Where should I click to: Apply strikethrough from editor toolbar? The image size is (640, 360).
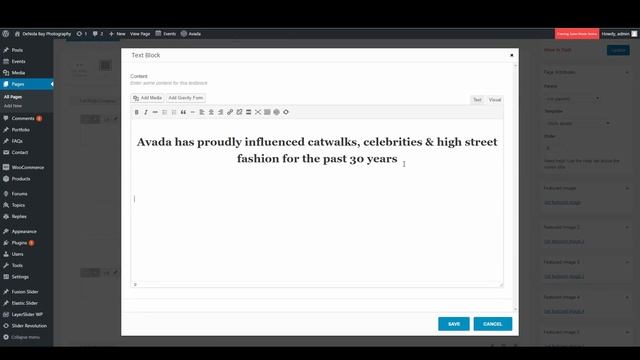point(155,112)
